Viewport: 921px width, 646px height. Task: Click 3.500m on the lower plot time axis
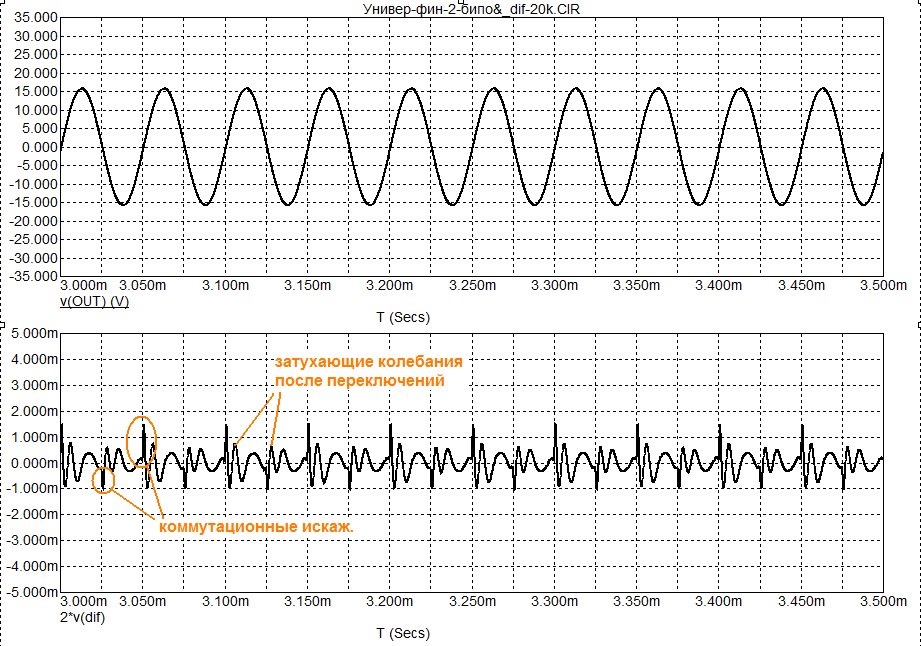883,601
